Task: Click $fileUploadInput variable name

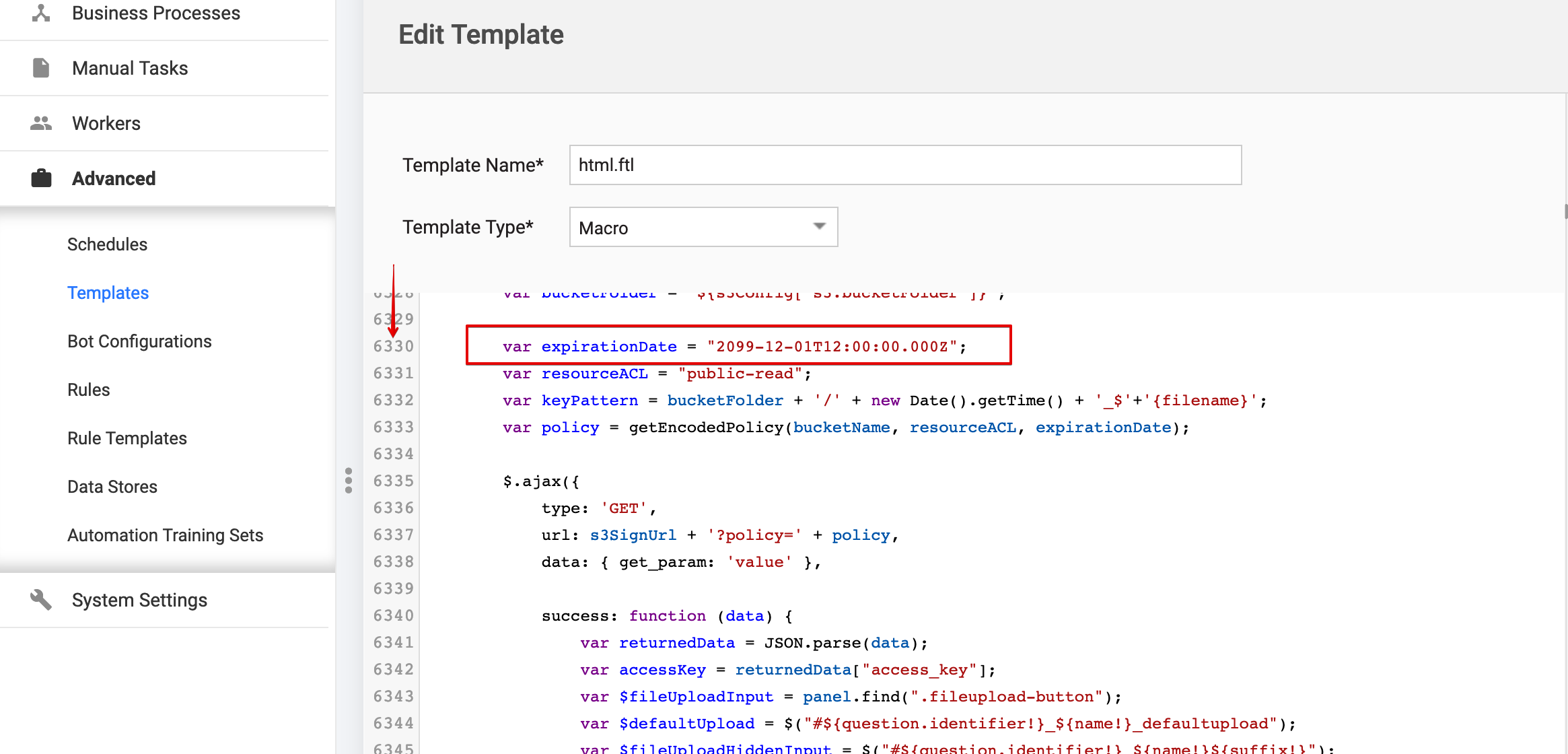Action: click(x=697, y=696)
